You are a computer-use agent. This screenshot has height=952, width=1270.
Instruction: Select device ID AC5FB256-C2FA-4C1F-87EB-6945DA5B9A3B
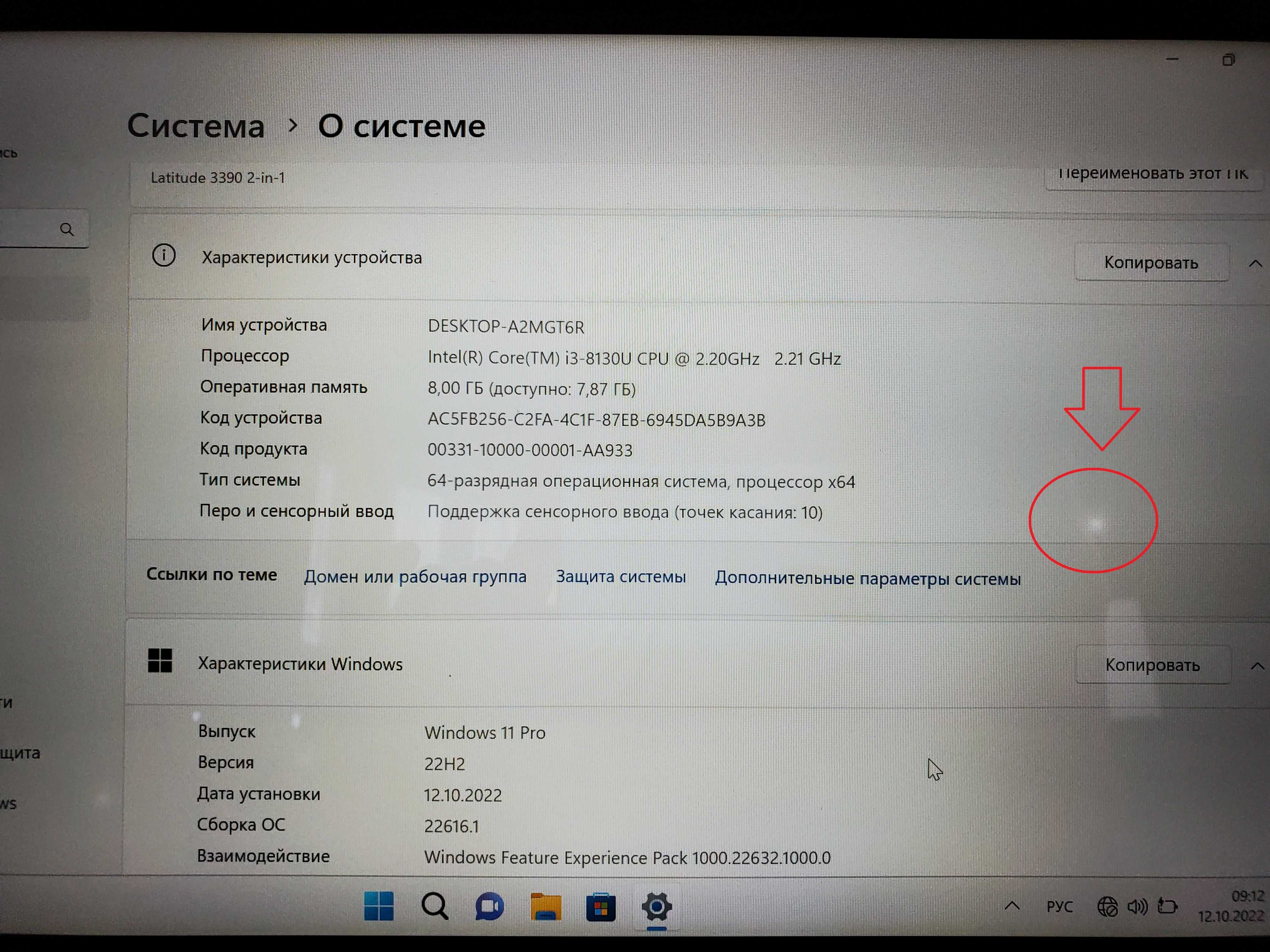[x=597, y=420]
